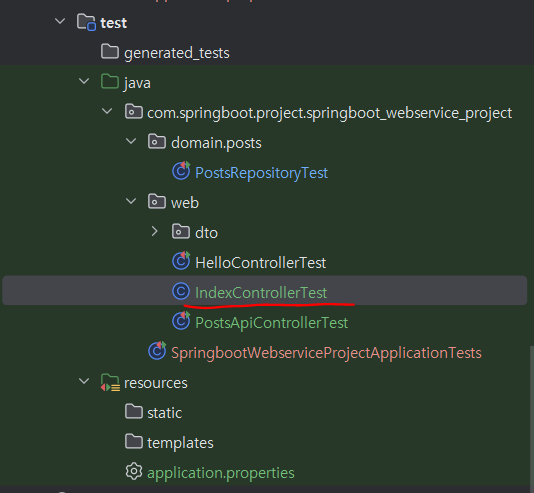This screenshot has height=493, width=534.
Task: Collapse the web package chevron
Action: [131, 201]
